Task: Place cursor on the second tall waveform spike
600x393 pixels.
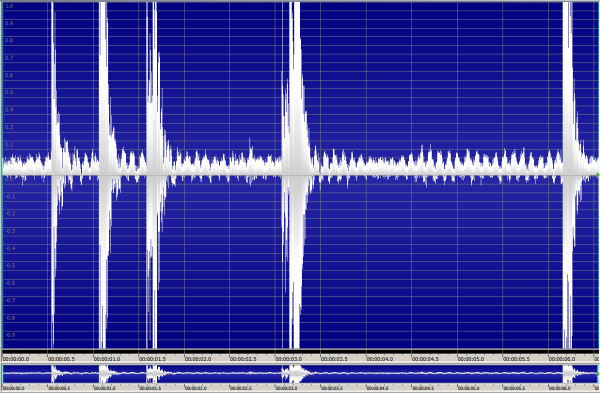Action: pyautogui.click(x=103, y=174)
